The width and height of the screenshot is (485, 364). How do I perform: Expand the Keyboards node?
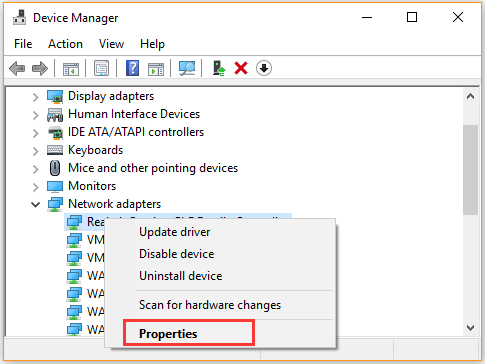[35, 151]
